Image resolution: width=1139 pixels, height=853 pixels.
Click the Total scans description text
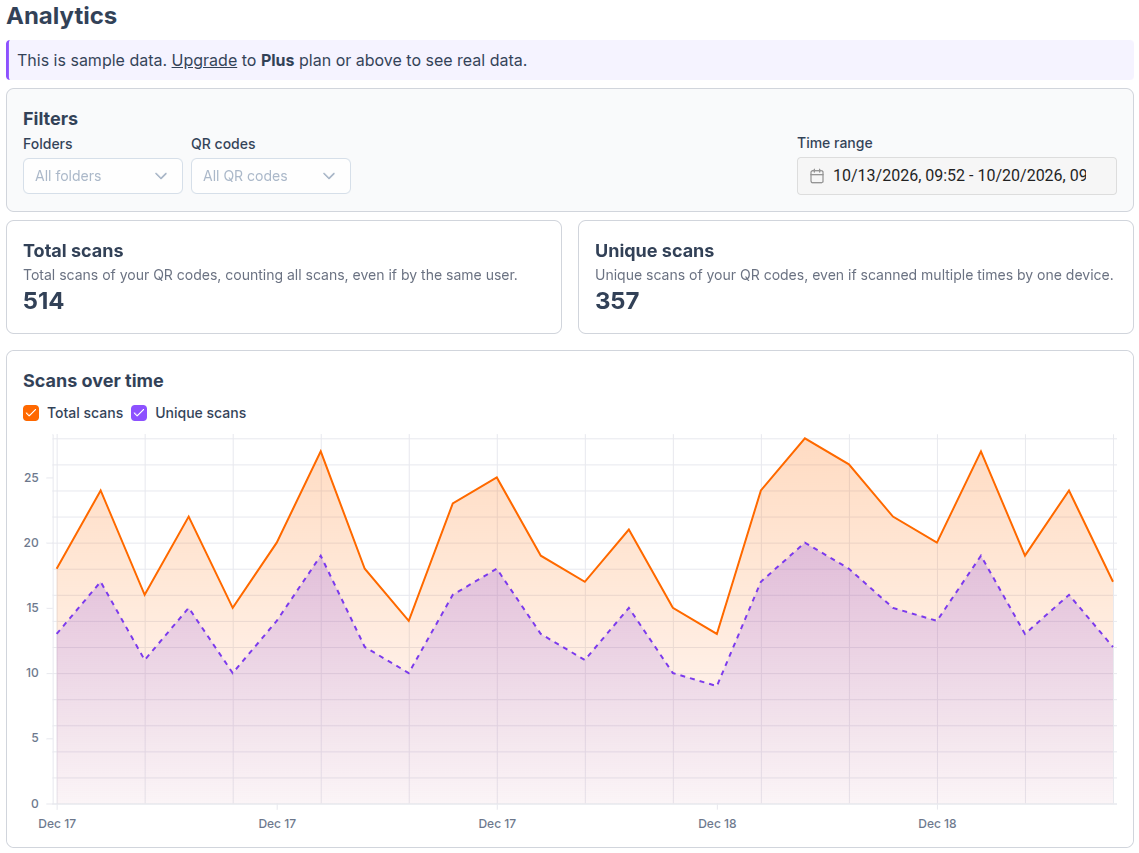coord(270,275)
